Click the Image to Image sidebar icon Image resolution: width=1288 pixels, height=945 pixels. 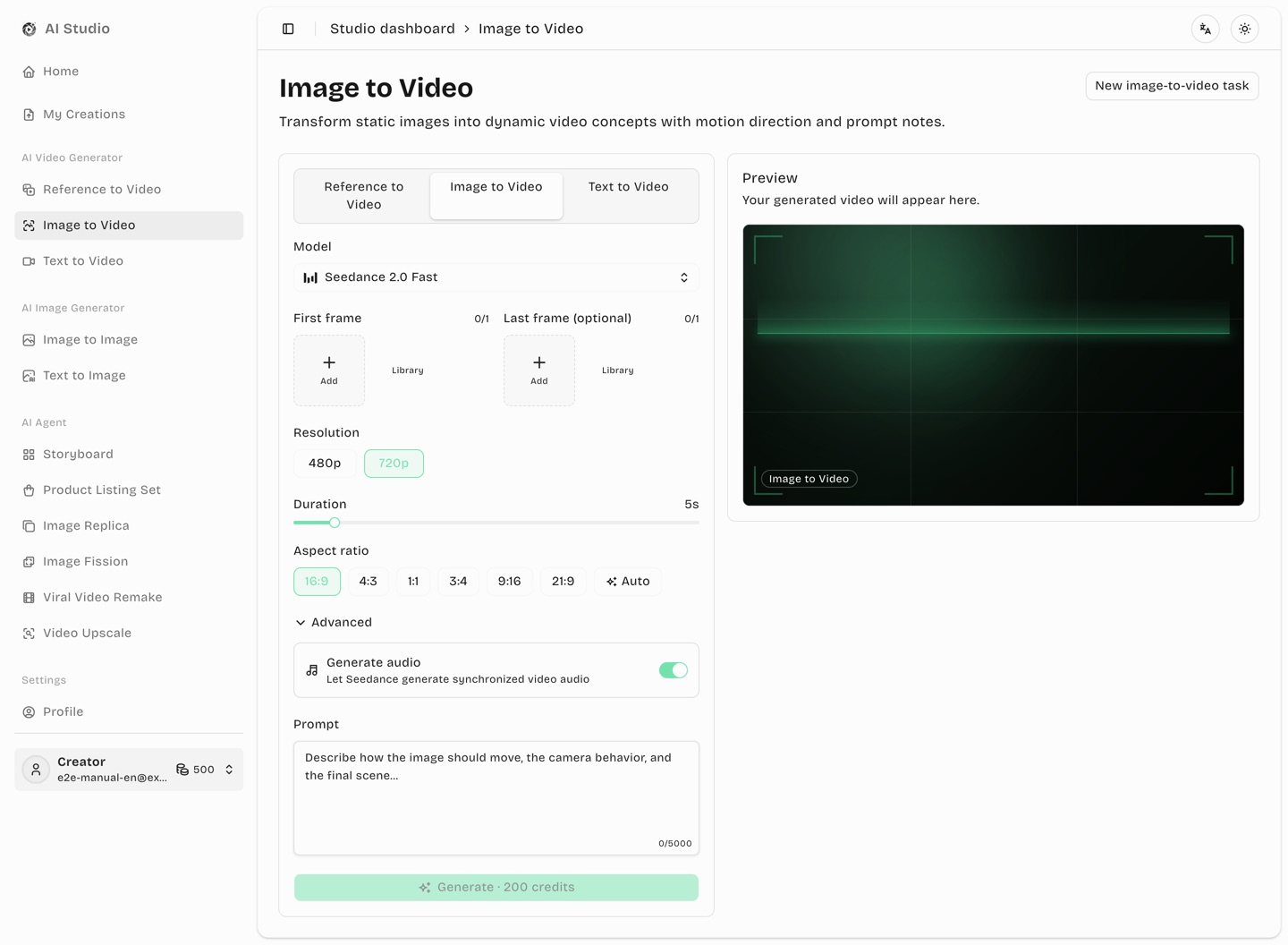pos(29,340)
